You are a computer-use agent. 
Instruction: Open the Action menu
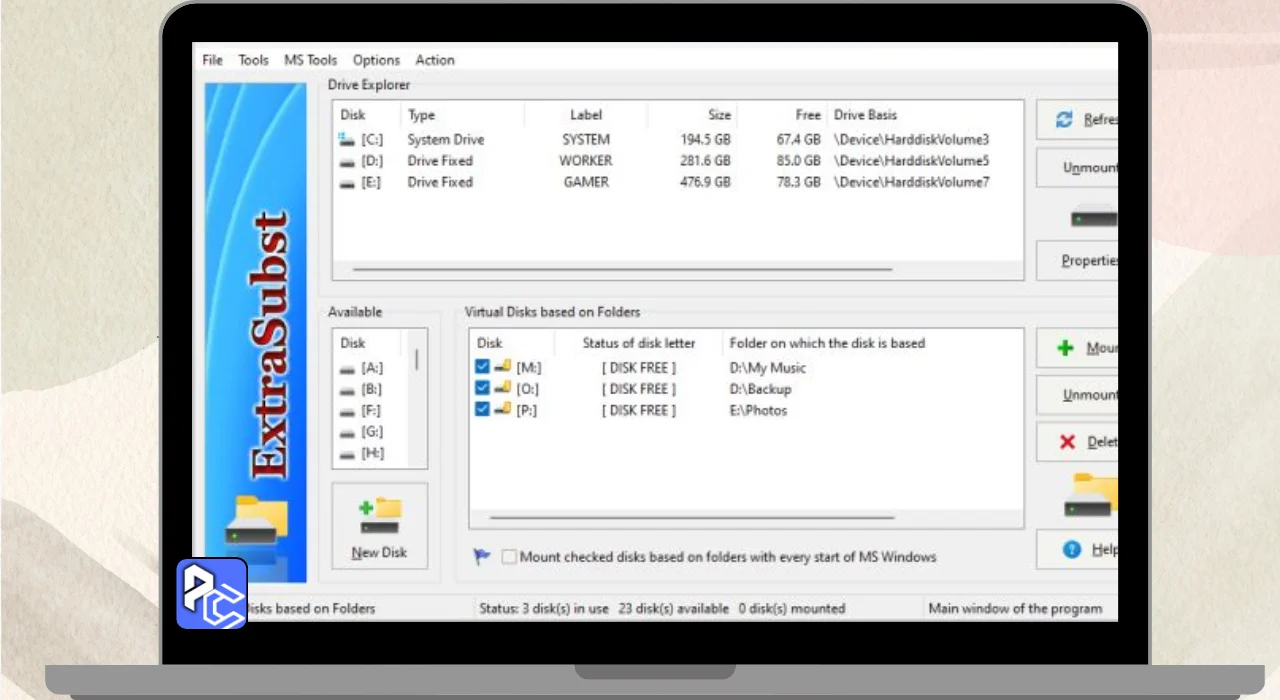(435, 60)
